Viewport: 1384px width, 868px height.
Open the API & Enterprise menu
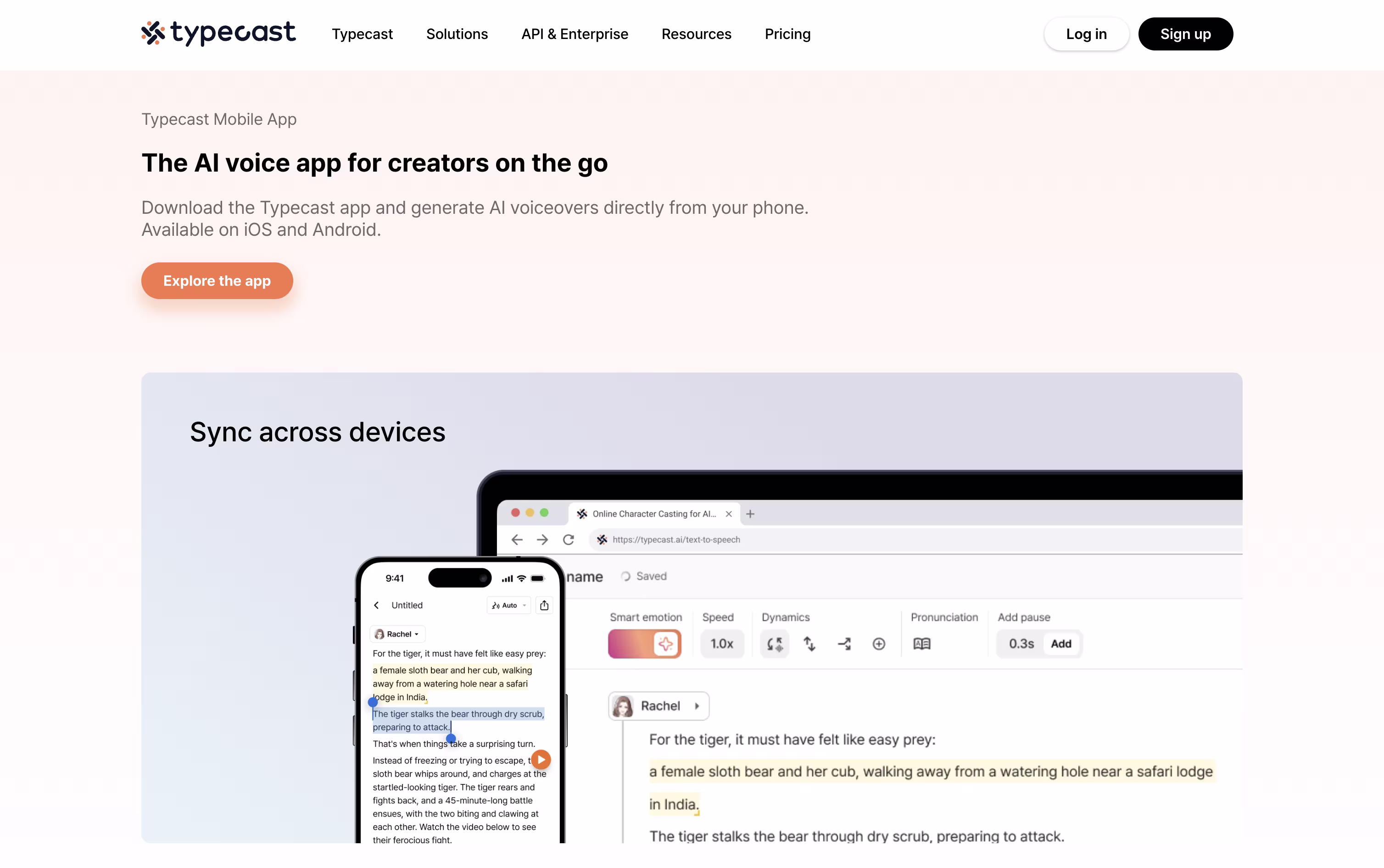[x=575, y=34]
